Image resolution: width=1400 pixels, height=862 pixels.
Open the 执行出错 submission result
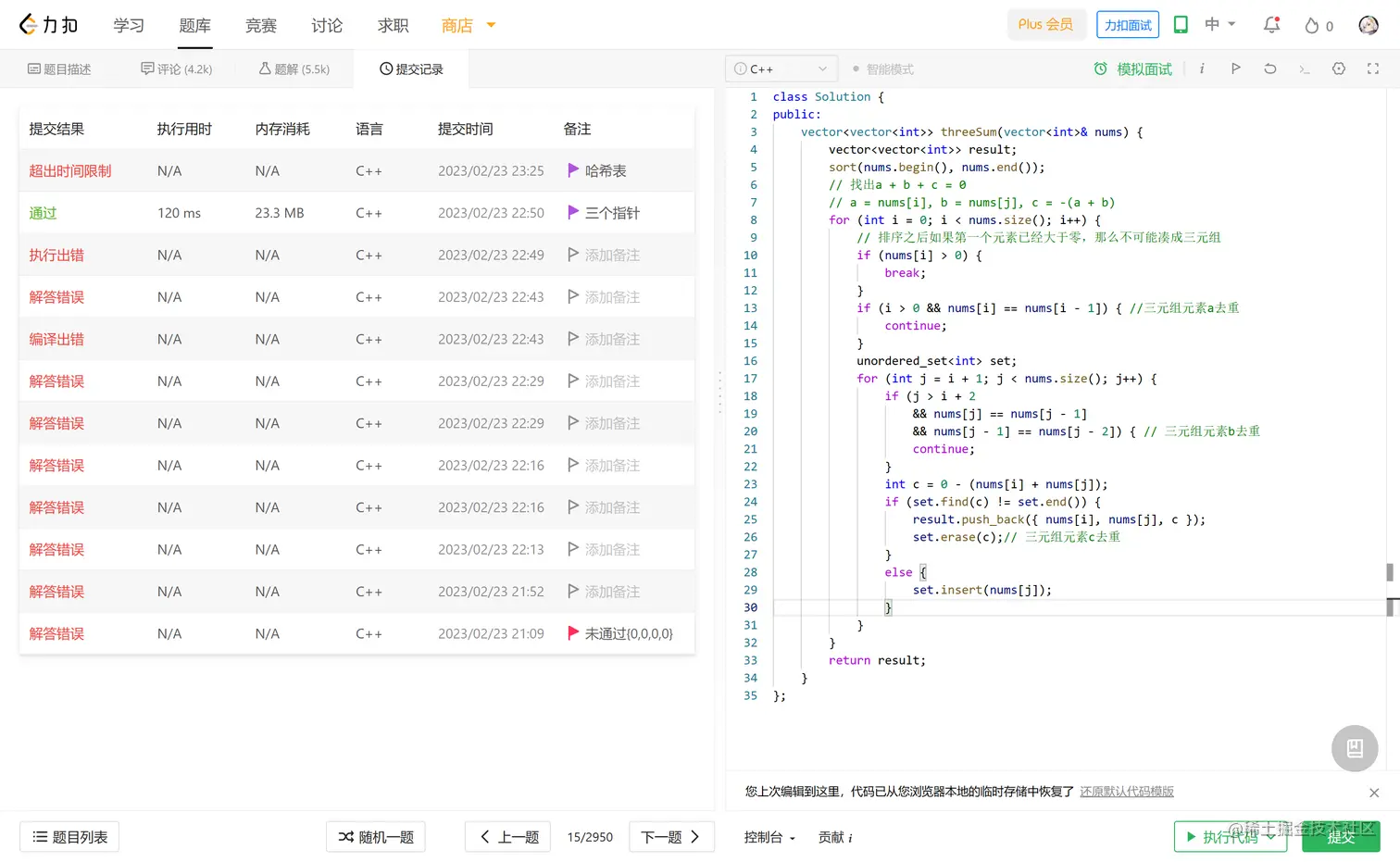[x=56, y=255]
